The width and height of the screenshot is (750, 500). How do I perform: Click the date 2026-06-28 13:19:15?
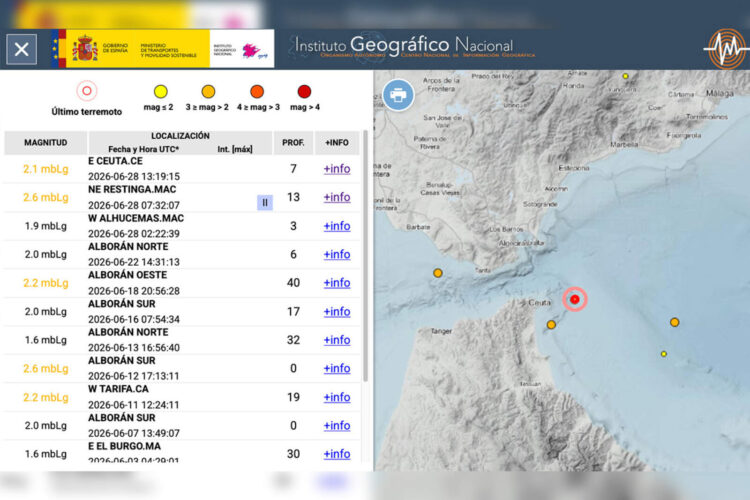(134, 176)
